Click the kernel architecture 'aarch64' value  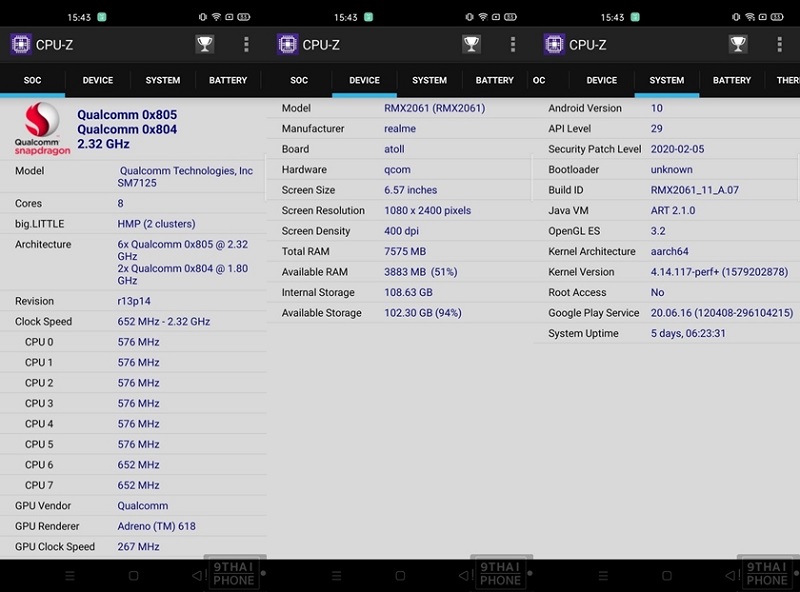point(669,251)
